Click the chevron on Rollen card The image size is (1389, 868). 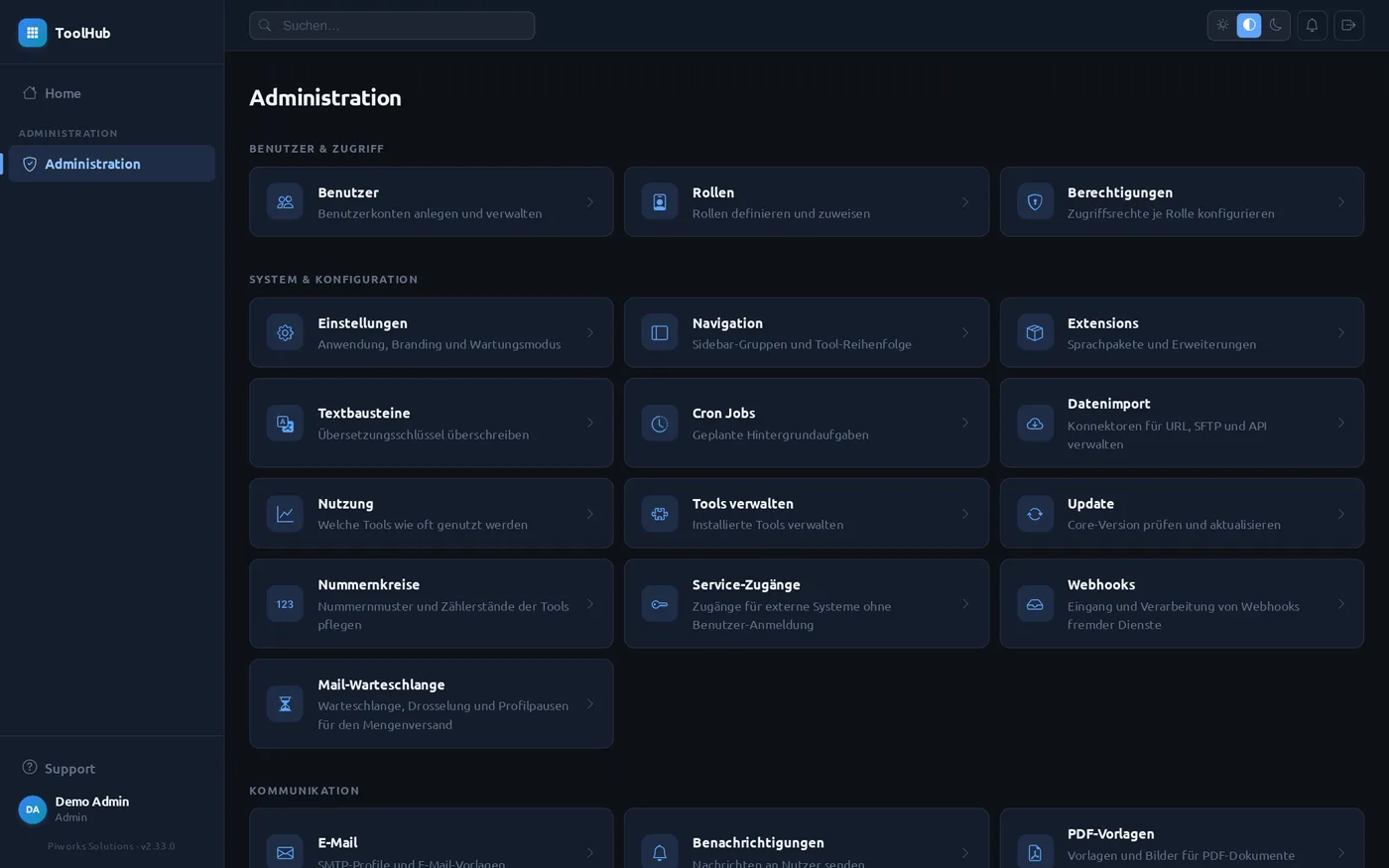[965, 202]
